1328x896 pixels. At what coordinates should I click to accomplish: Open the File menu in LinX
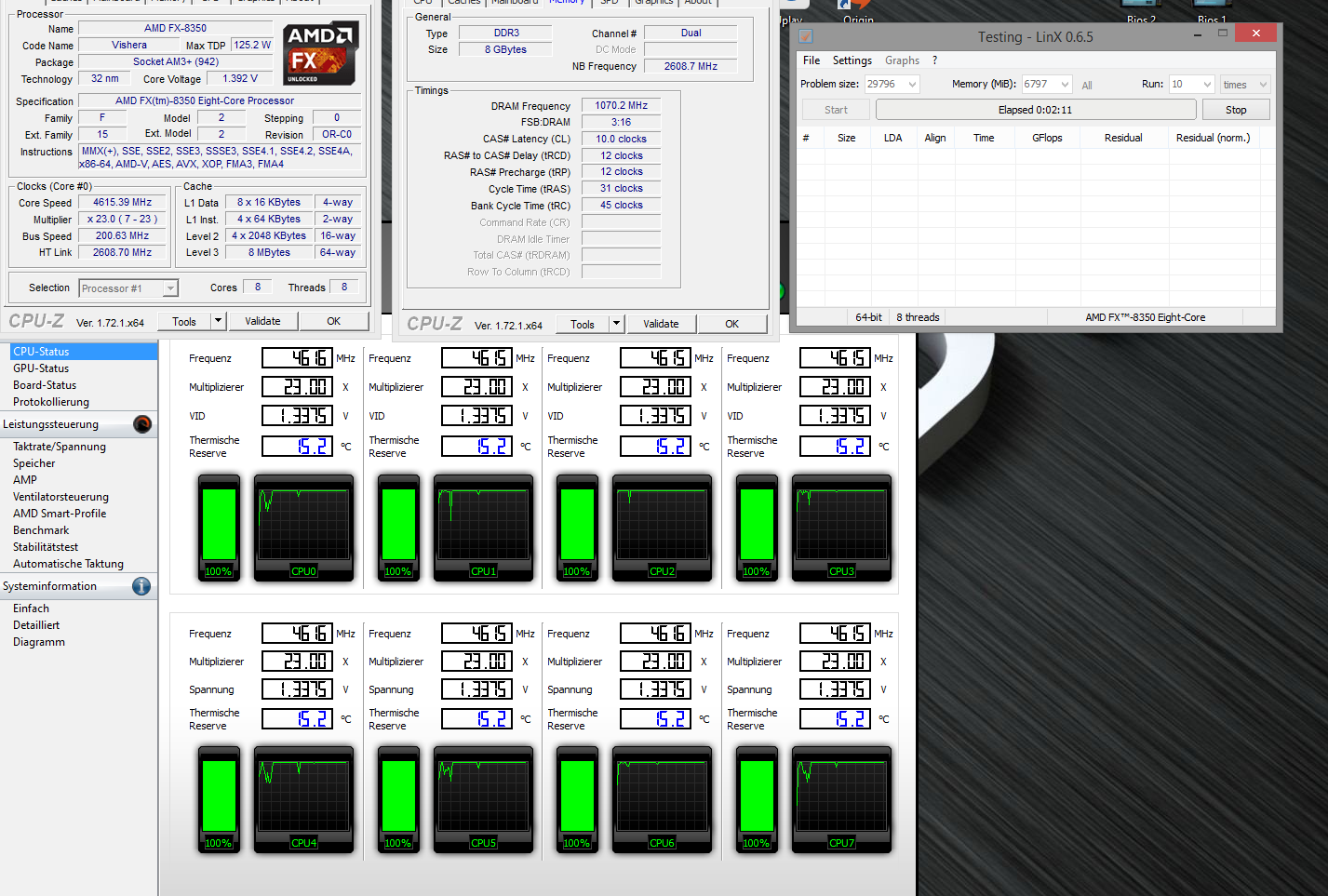(812, 60)
